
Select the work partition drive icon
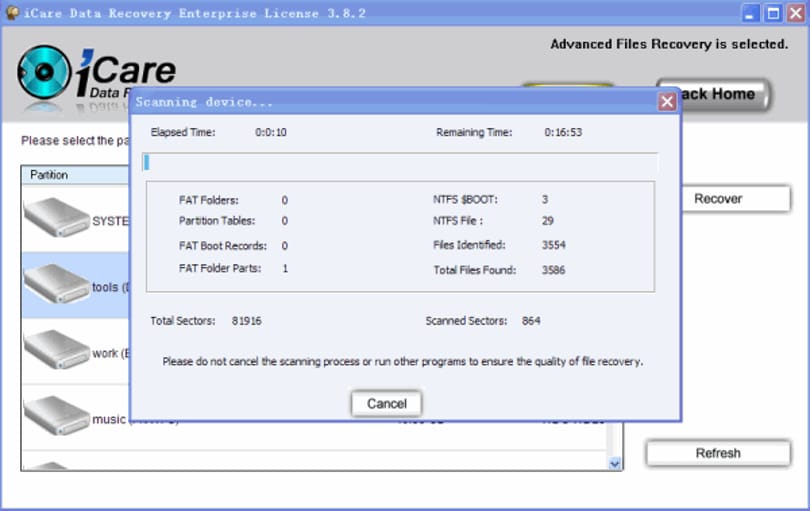(56, 350)
